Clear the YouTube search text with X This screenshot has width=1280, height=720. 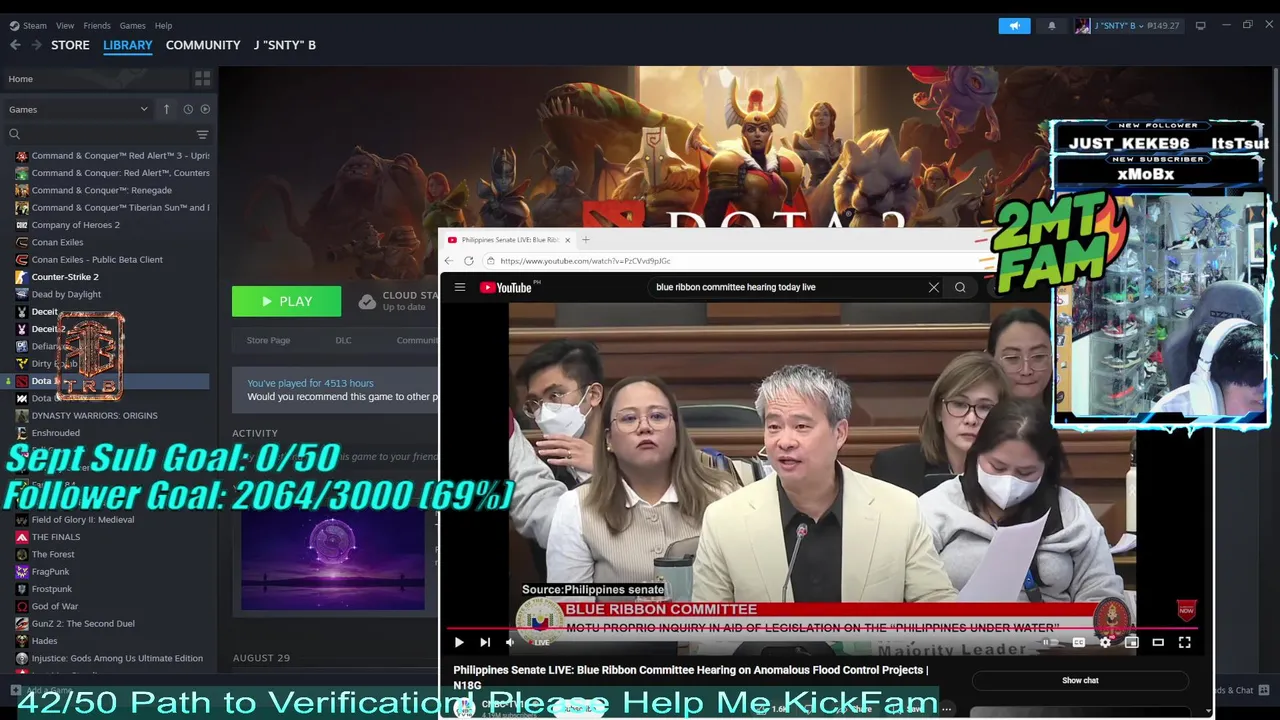pyautogui.click(x=934, y=287)
